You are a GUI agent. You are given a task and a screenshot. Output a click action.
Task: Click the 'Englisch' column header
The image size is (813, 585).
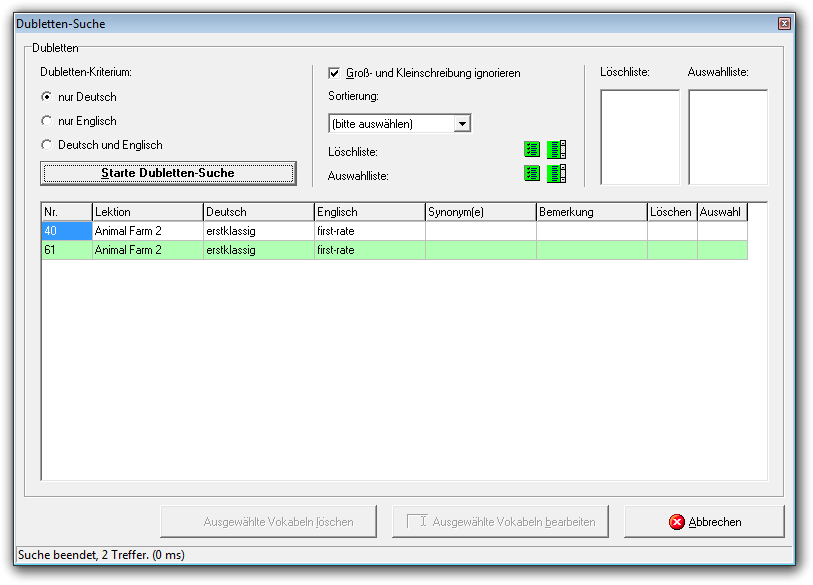click(369, 212)
